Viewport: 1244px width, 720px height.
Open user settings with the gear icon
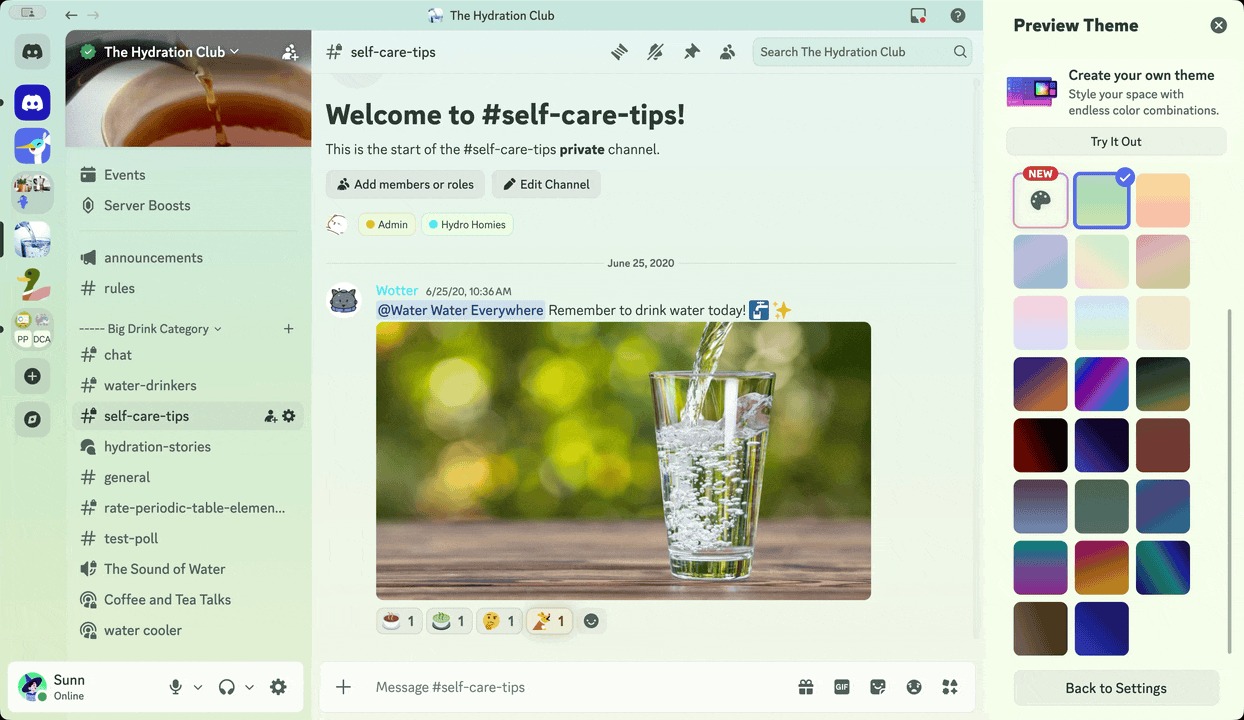(279, 687)
